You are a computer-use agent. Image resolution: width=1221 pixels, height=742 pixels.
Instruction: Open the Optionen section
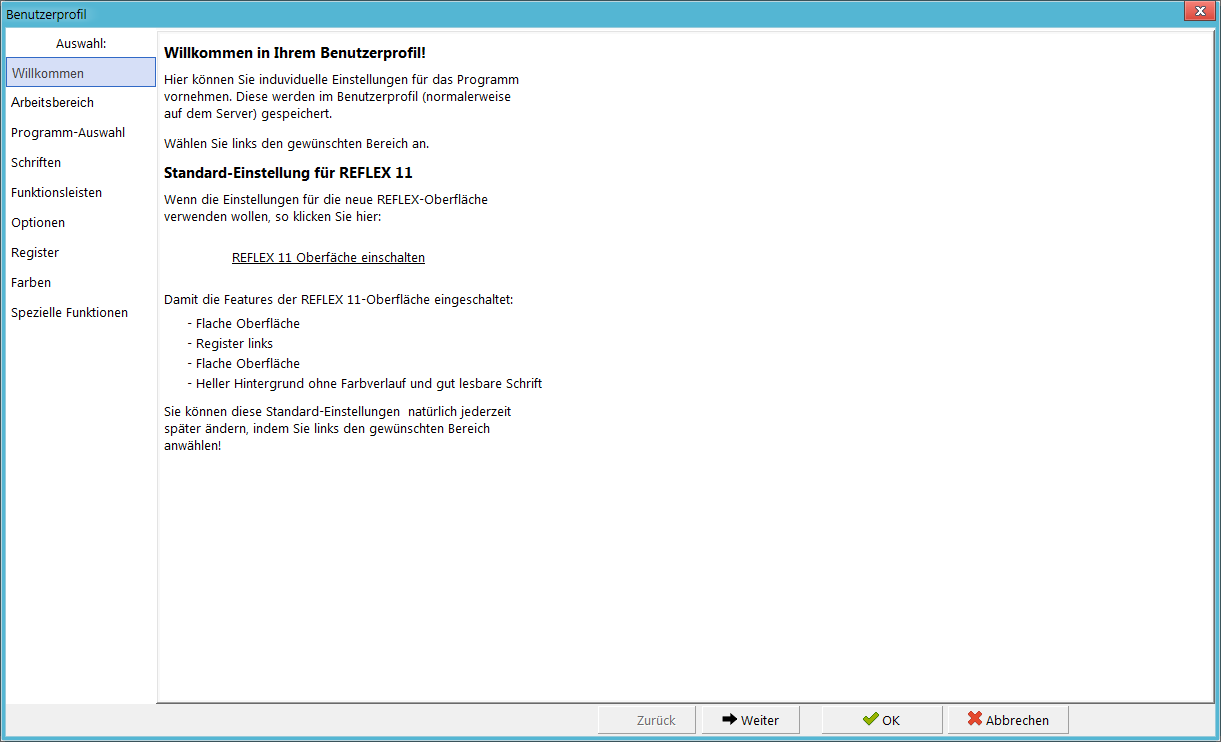pyautogui.click(x=80, y=222)
